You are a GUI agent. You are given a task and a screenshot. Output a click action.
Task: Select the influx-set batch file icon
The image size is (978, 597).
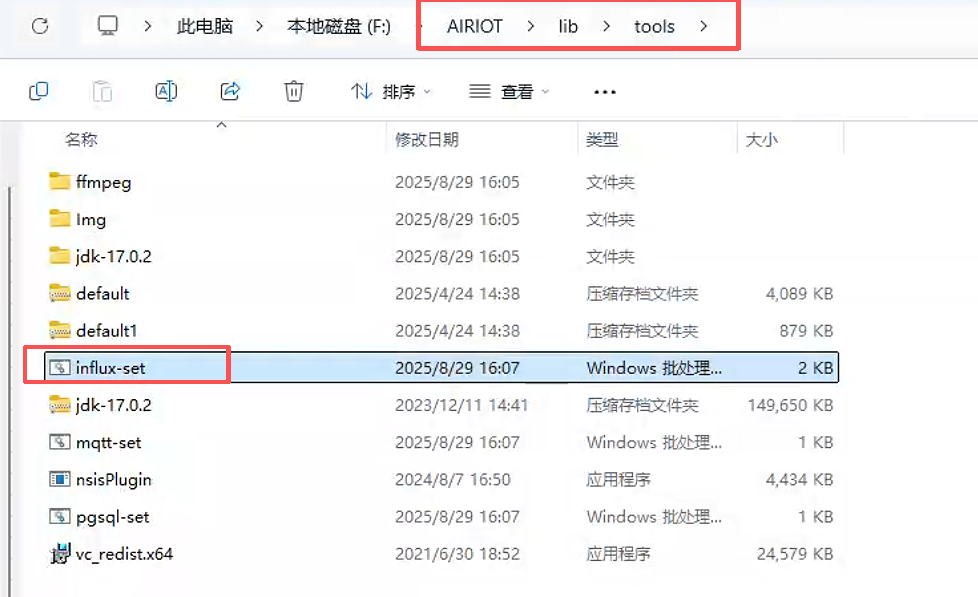(x=59, y=367)
